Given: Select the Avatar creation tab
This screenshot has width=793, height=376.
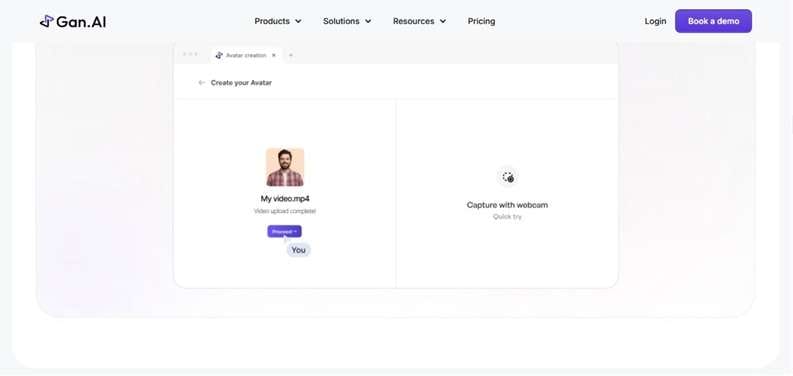Looking at the screenshot, I should coord(246,55).
